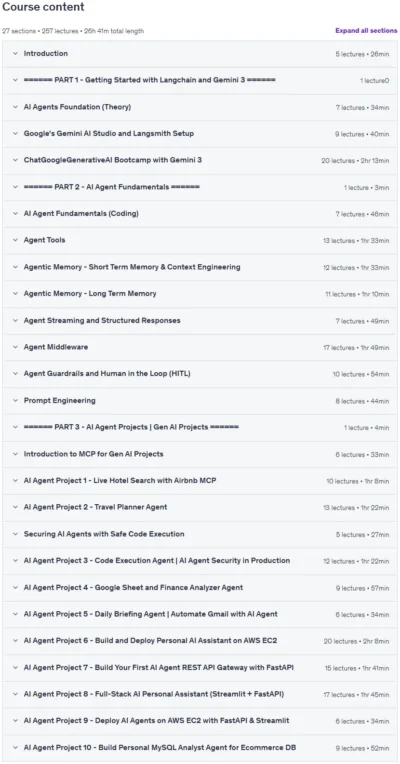Open AI Agent Fundamentals (Coding) section
The height and width of the screenshot is (764, 400).
pos(200,214)
